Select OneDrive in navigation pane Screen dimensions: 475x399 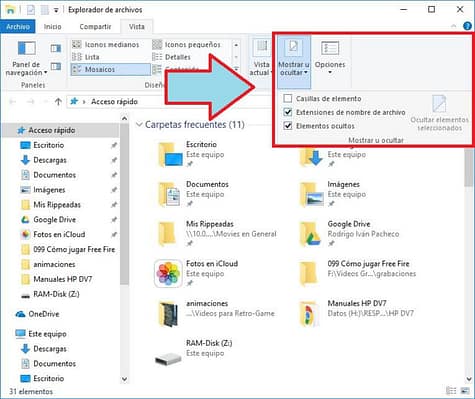point(43,314)
